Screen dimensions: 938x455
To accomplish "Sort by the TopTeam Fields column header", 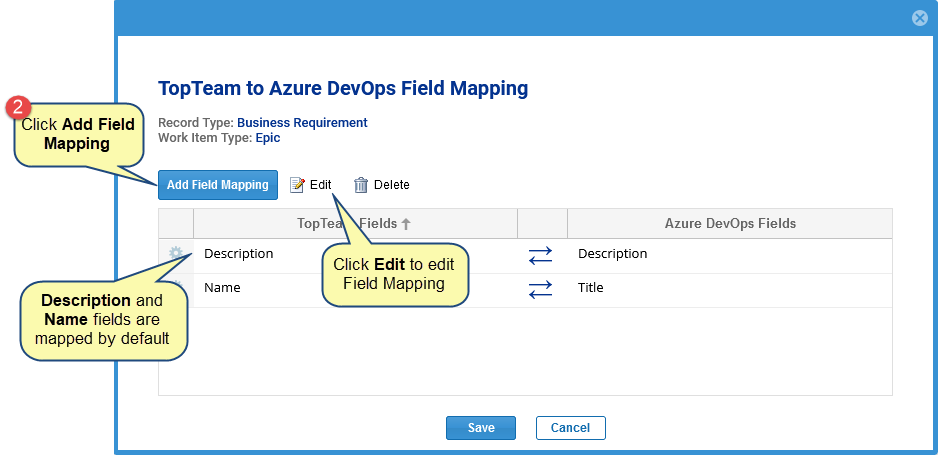I will tap(355, 224).
